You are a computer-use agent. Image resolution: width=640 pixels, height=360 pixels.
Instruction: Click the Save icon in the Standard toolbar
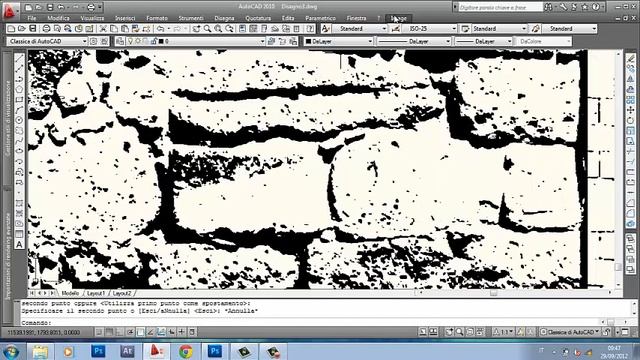[x=32, y=29]
